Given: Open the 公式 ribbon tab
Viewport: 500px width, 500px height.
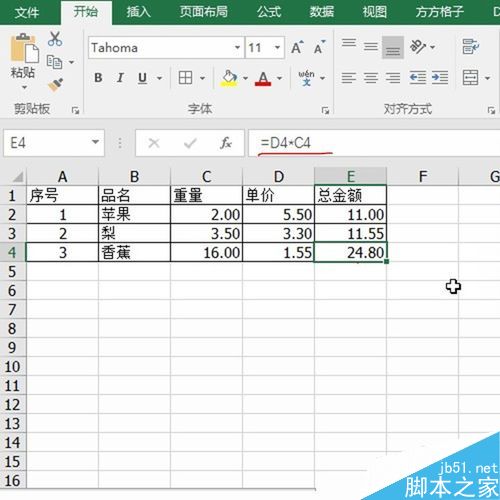Looking at the screenshot, I should (x=269, y=12).
